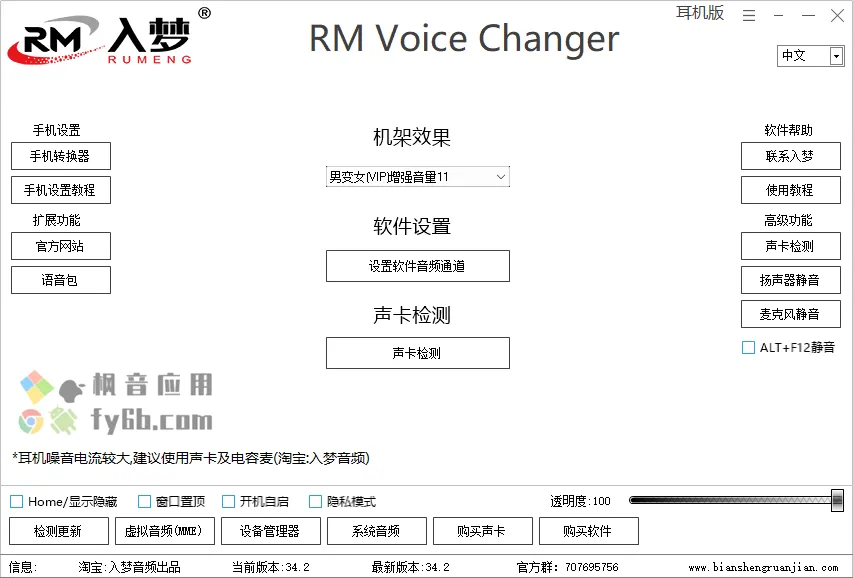Image resolution: width=853 pixels, height=578 pixels.
Task: Open 手机转换器 phone converter
Action: (61, 156)
